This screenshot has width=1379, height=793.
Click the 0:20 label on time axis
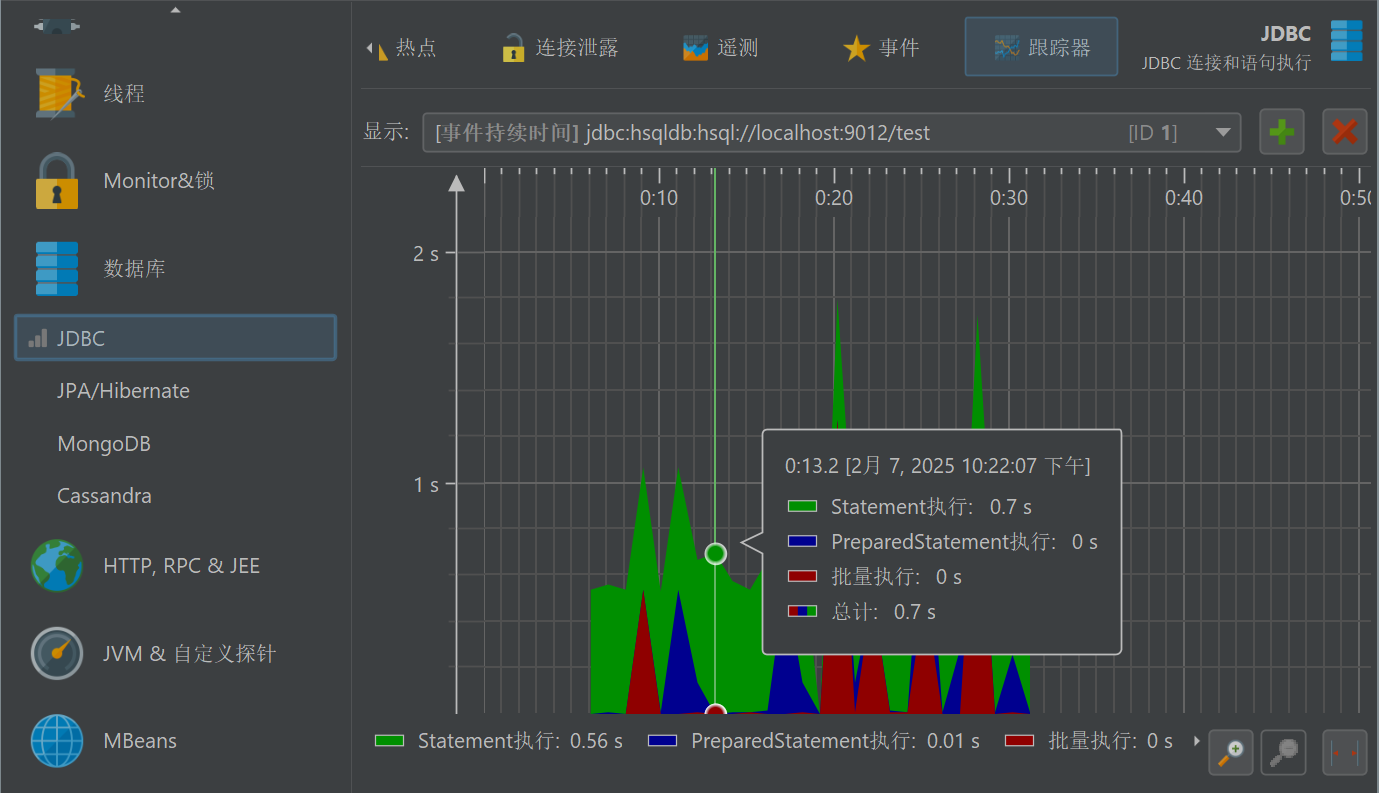point(834,198)
